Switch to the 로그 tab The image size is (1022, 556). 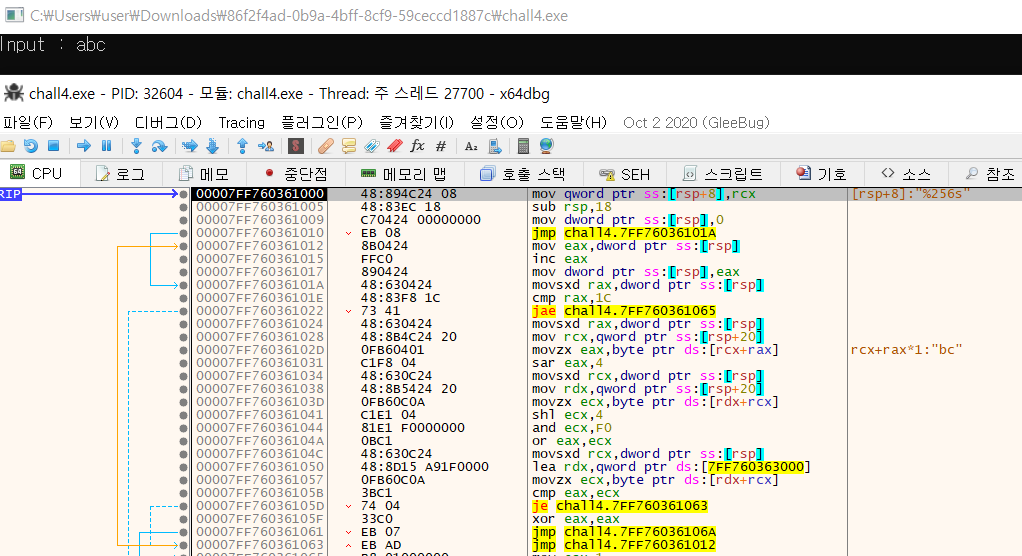pos(121,174)
